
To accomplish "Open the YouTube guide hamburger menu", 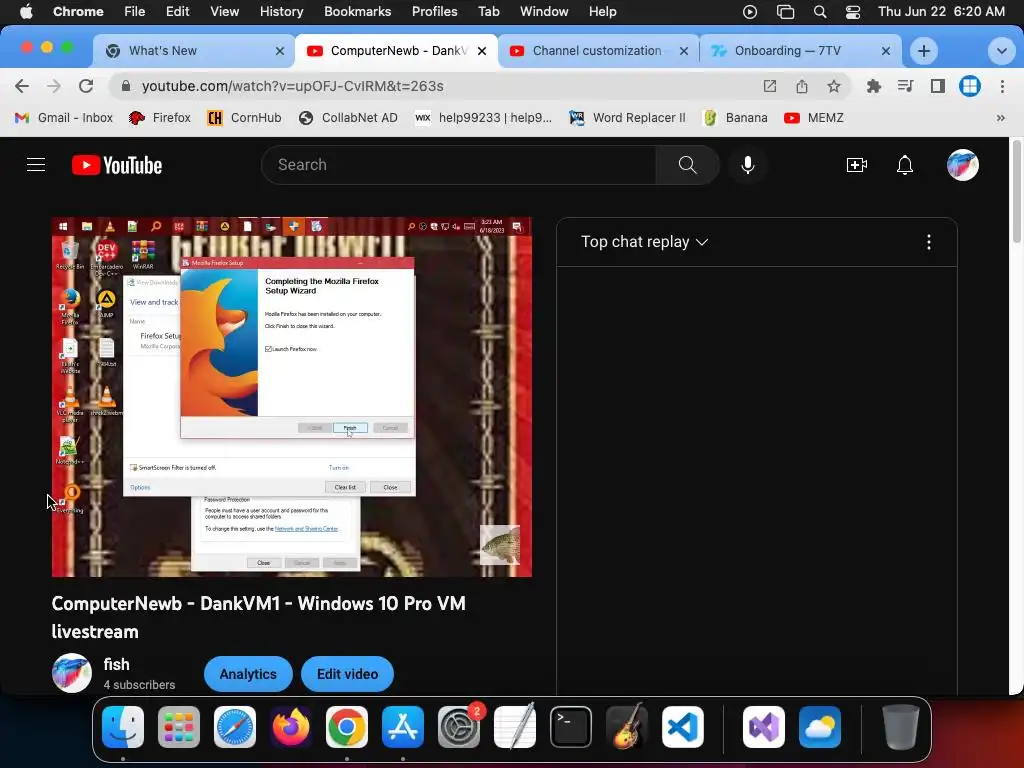I will pos(36,165).
